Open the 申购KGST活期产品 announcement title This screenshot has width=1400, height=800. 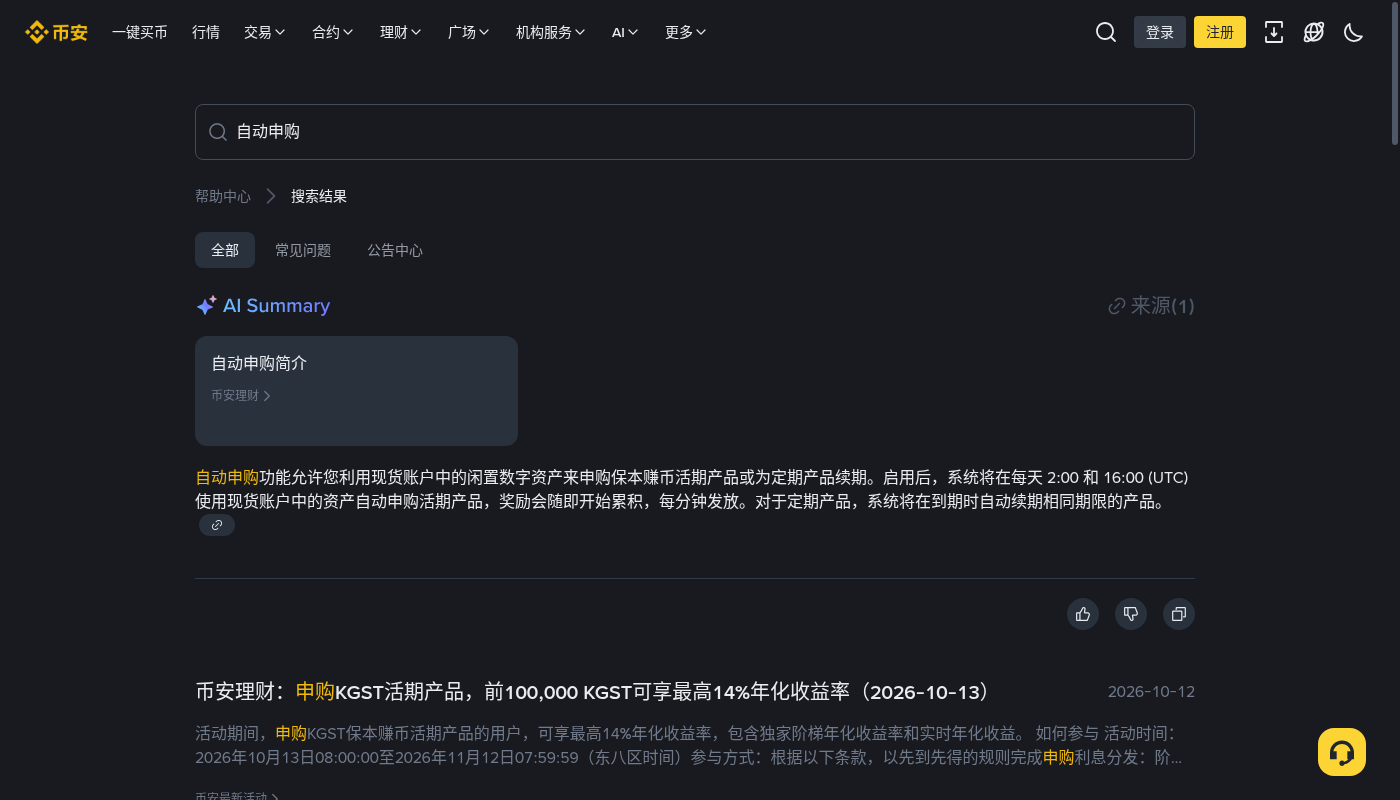coord(593,692)
